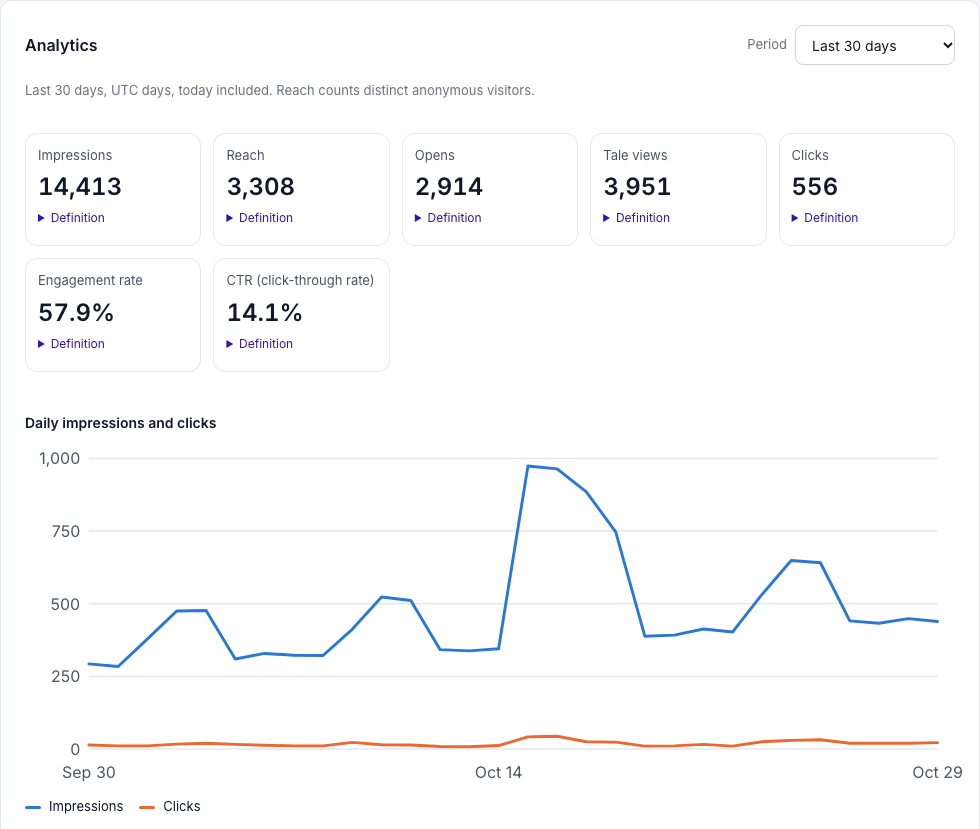The height and width of the screenshot is (829, 980).
Task: Click the Opens value 2,914
Action: 449,186
